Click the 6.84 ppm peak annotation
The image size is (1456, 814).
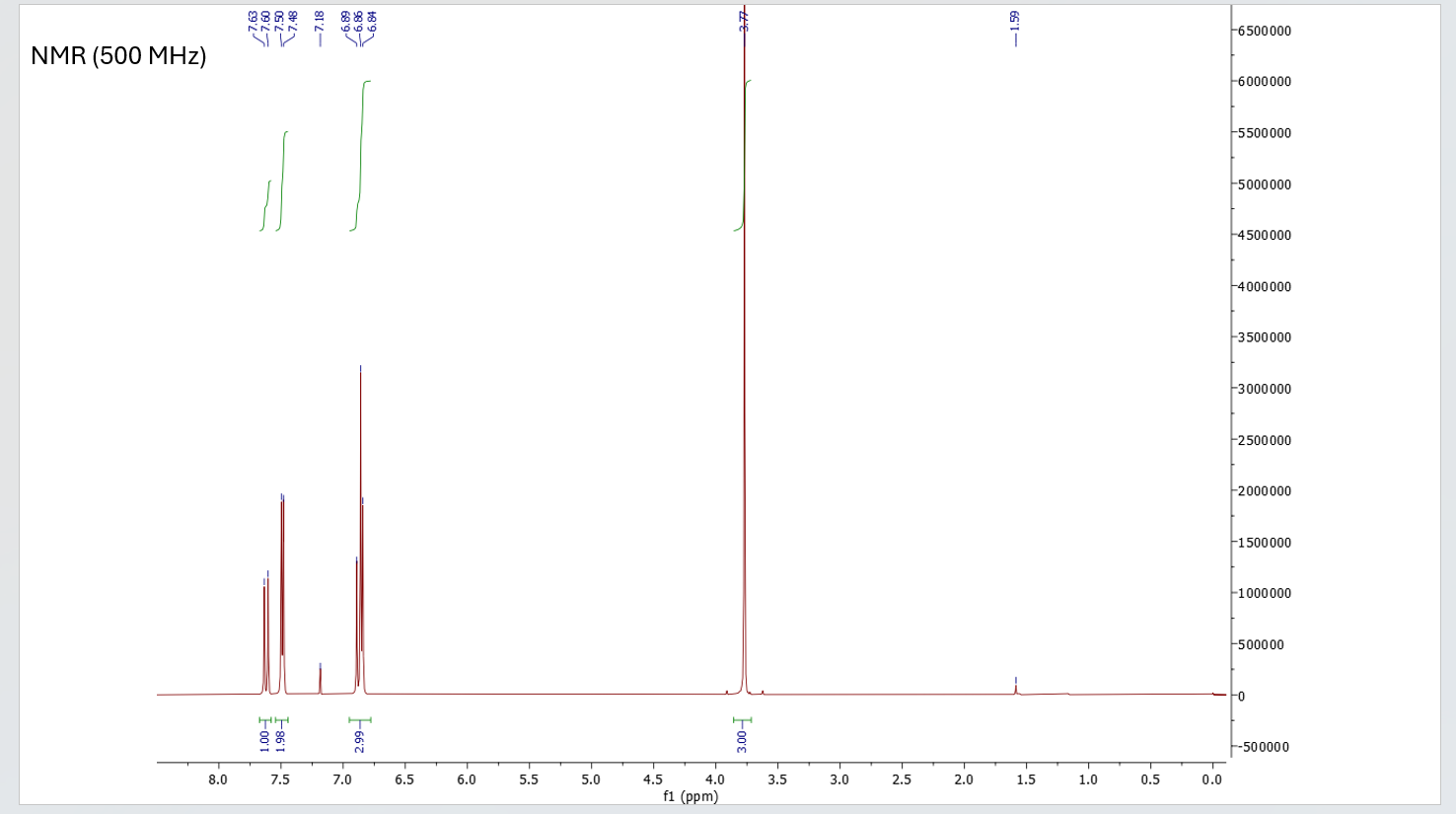point(371,20)
